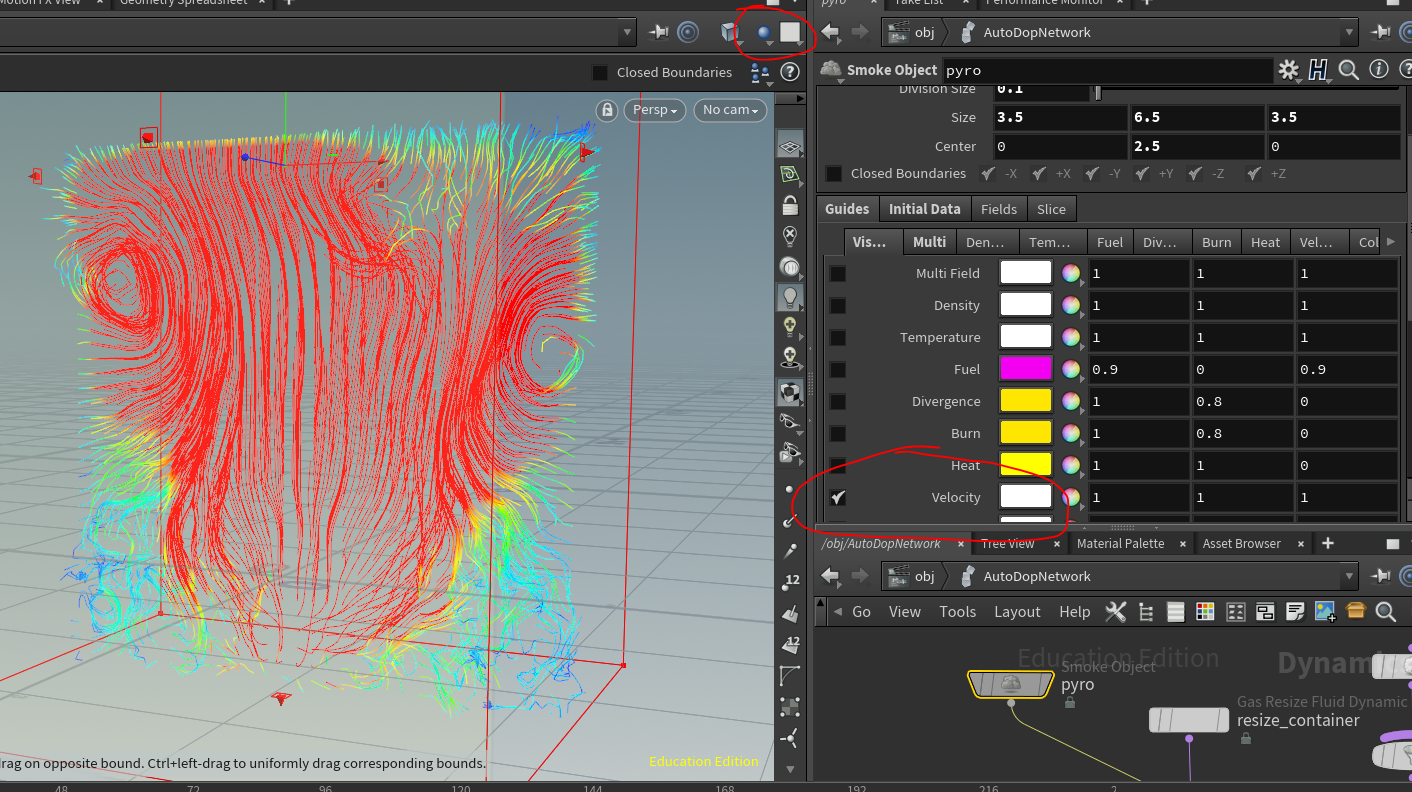This screenshot has height=792, width=1412.
Task: Click the node info icon in parameter header
Action: coord(1379,70)
